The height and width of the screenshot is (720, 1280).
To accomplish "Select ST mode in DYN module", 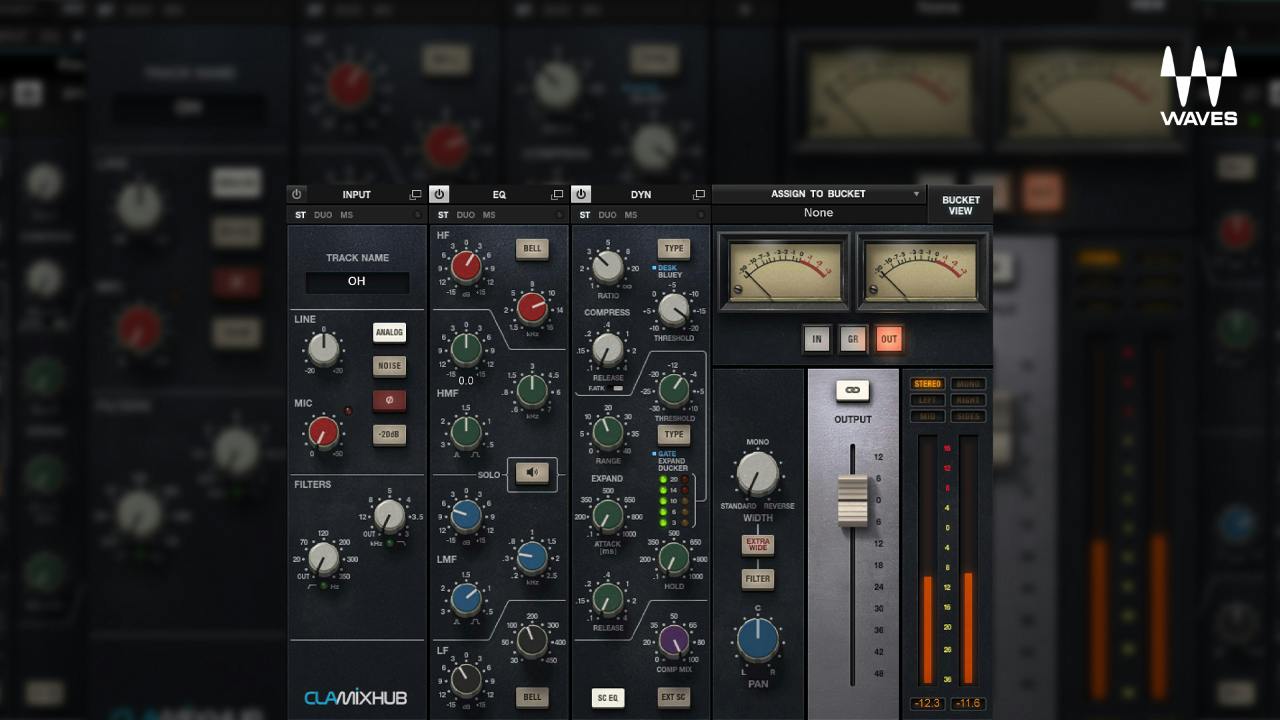I will point(585,215).
